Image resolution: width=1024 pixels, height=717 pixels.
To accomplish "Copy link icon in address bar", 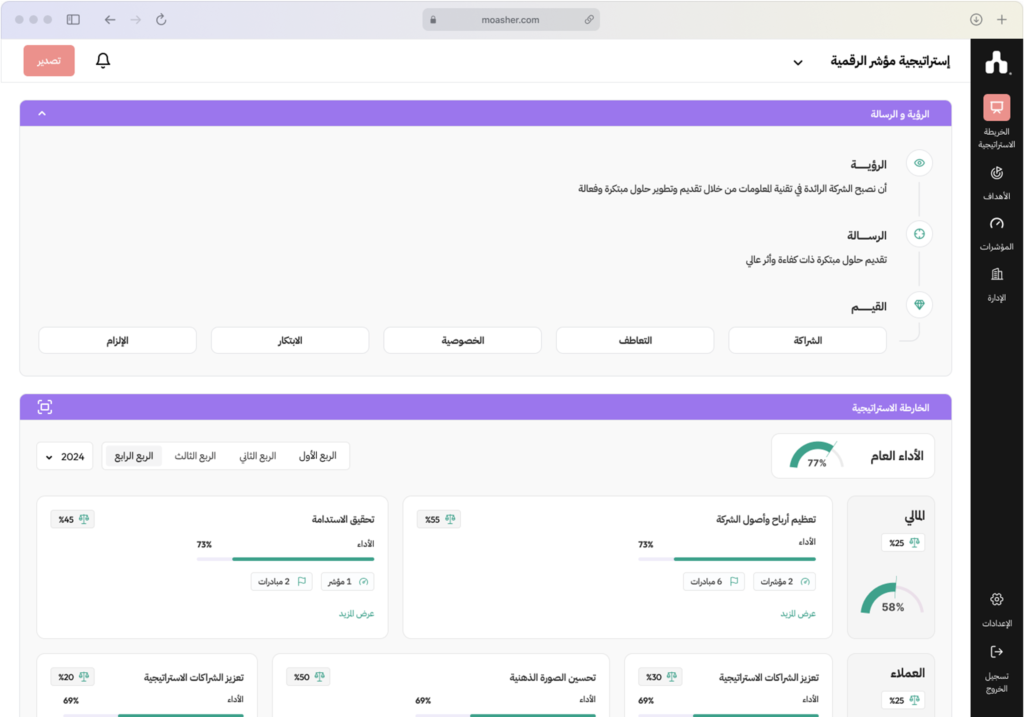I will tap(589, 20).
